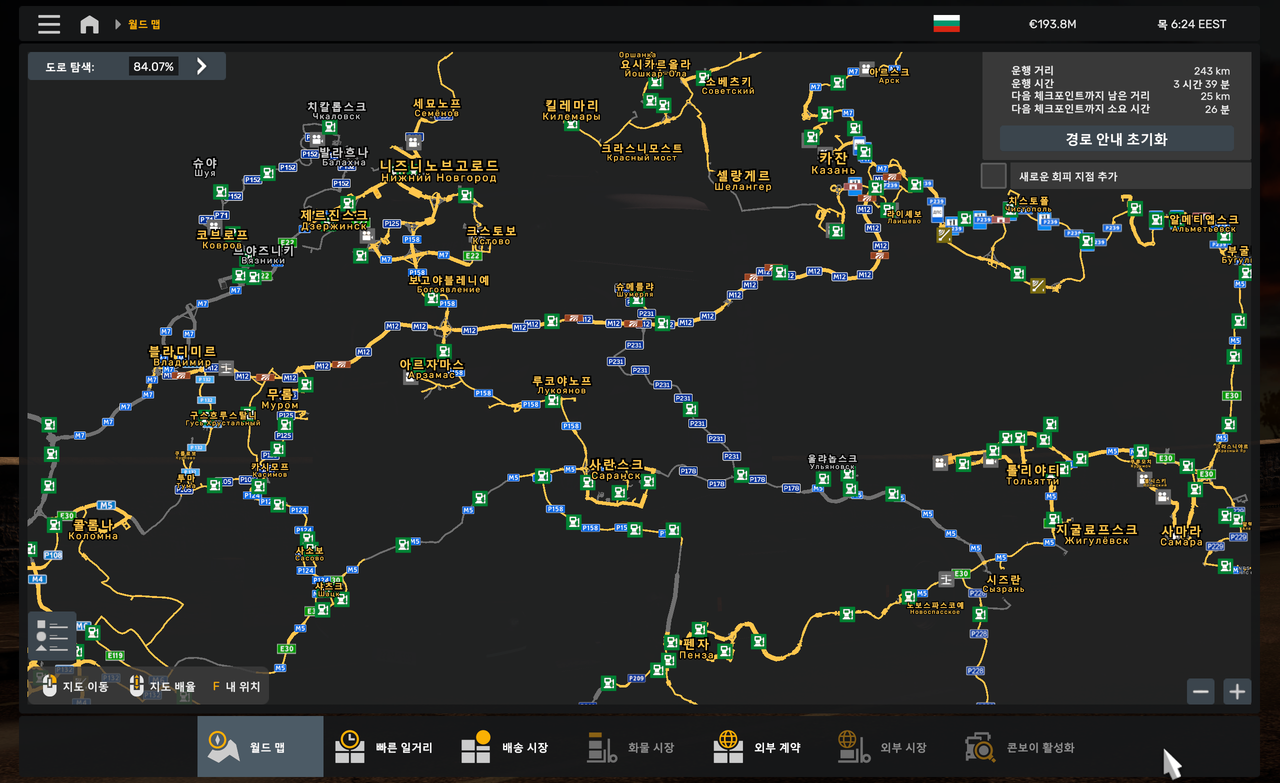Image resolution: width=1280 pixels, height=783 pixels.
Task: Enable the 새로운 회피 지점 추가 checkbox
Action: click(x=993, y=176)
